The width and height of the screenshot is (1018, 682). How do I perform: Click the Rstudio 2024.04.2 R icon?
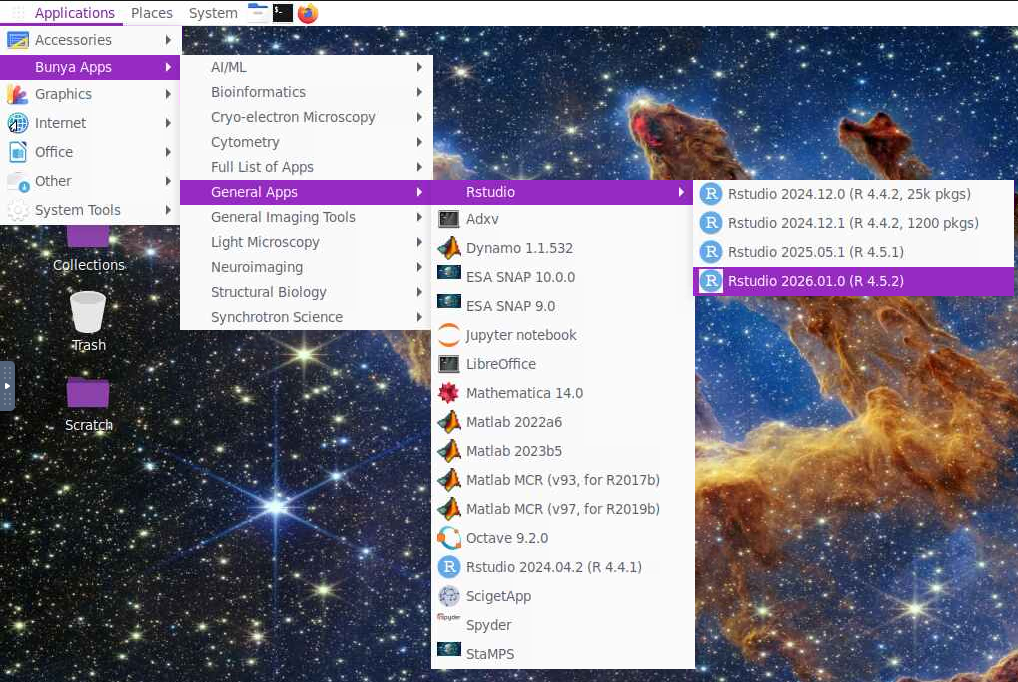(449, 567)
